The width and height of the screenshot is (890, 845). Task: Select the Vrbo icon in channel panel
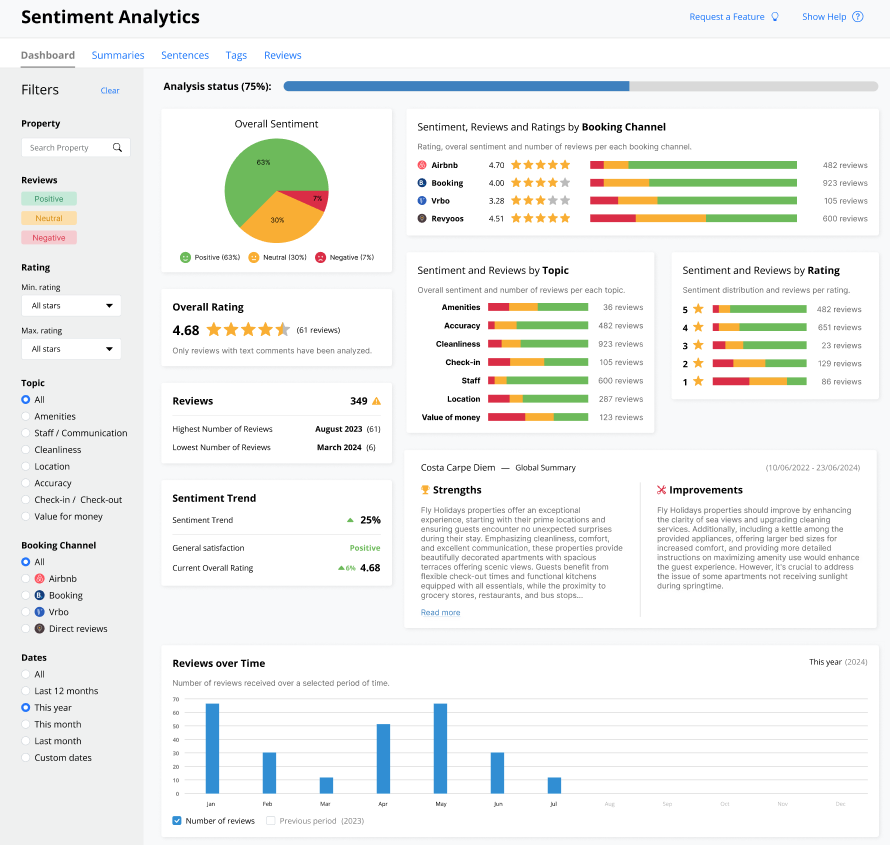tap(423, 201)
